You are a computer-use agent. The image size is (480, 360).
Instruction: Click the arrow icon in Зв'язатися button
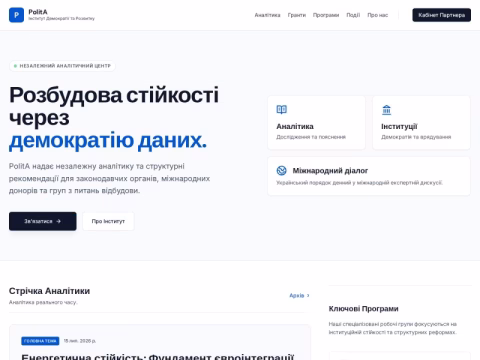coord(59,221)
